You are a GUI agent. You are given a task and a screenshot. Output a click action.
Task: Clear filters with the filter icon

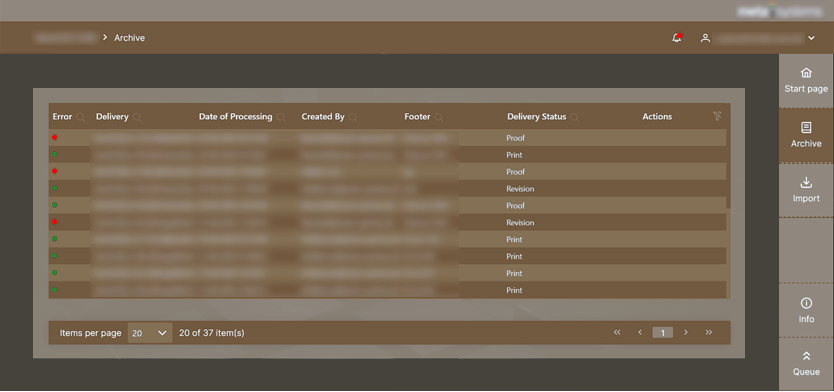coord(717,116)
